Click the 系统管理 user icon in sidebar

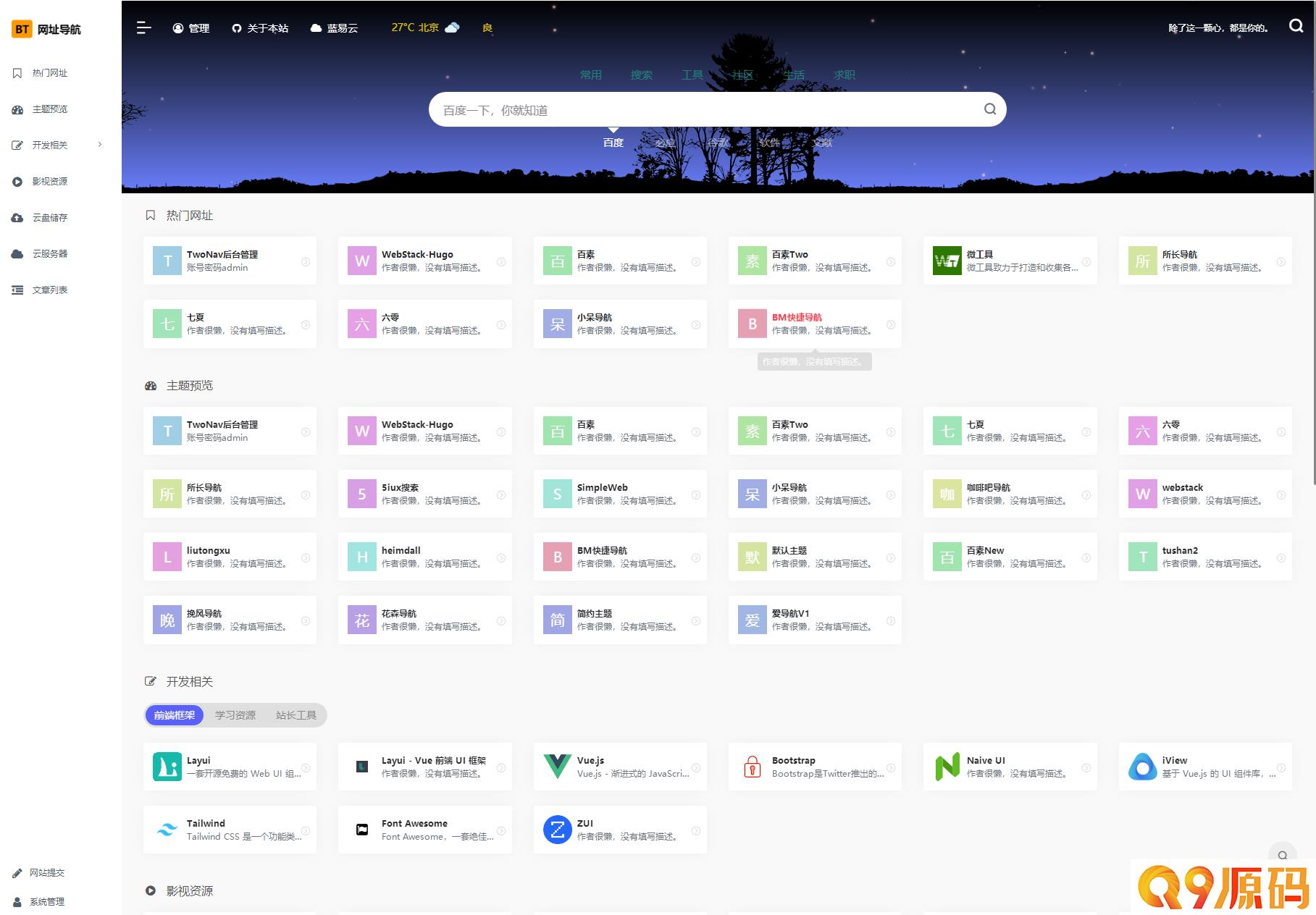click(x=17, y=902)
